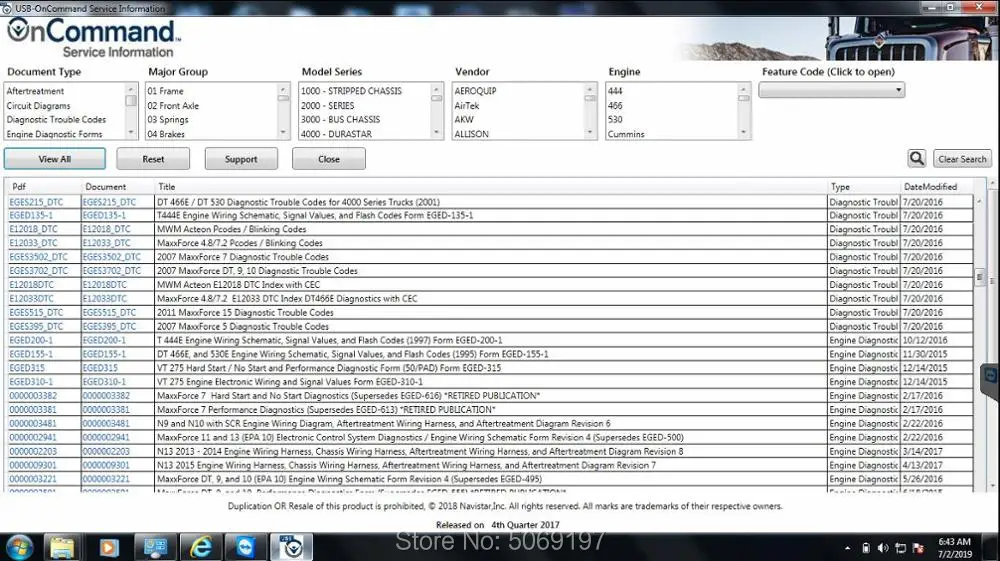Open TeamViewer taskbar icon
This screenshot has width=1000, height=561.
[x=246, y=547]
